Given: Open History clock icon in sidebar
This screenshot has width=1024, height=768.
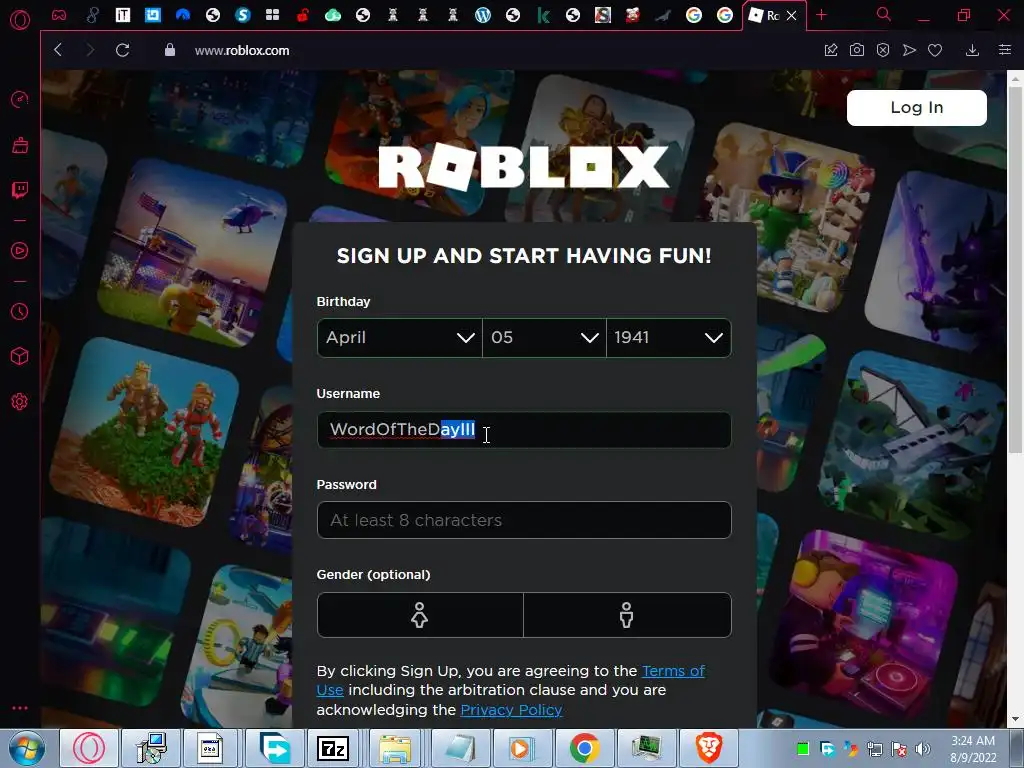Looking at the screenshot, I should (20, 312).
